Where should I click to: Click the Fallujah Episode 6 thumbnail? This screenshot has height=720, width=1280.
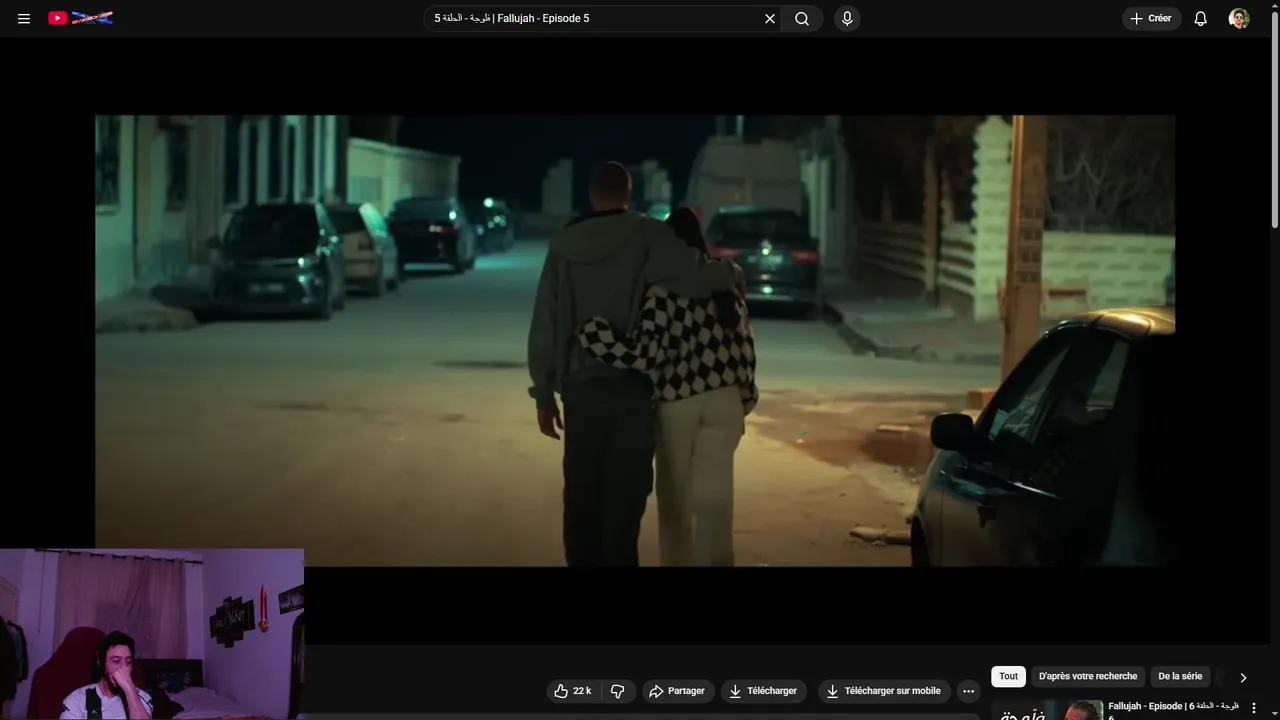1047,710
